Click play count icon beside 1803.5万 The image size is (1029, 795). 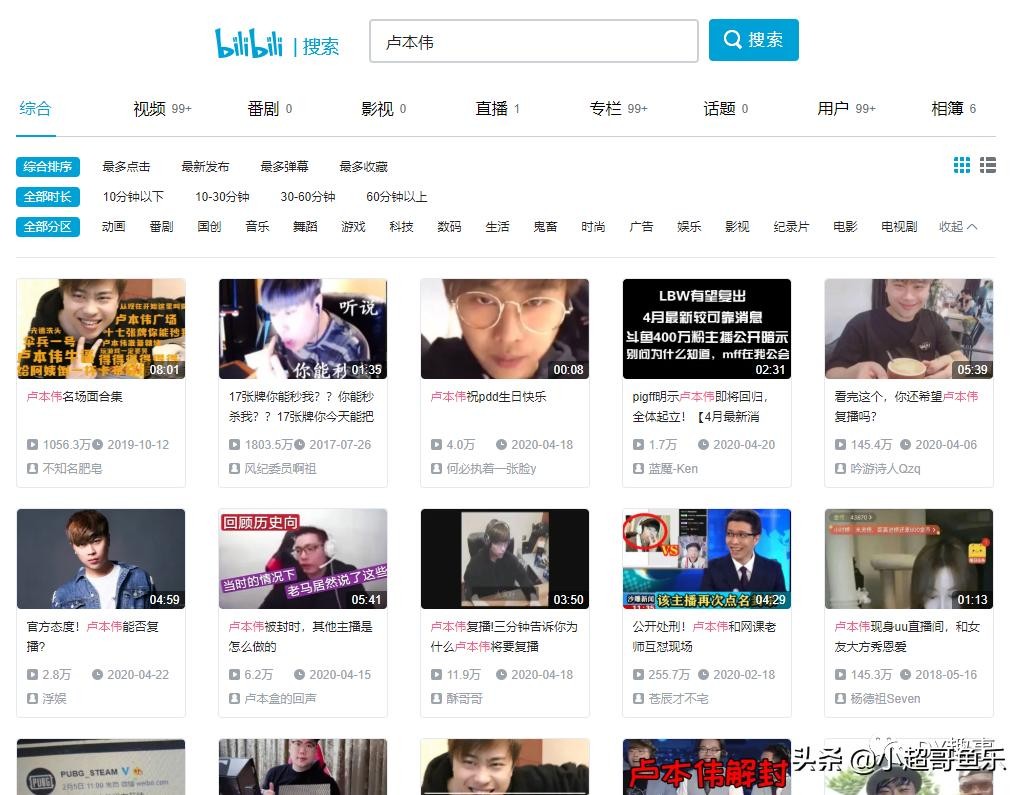[234, 444]
